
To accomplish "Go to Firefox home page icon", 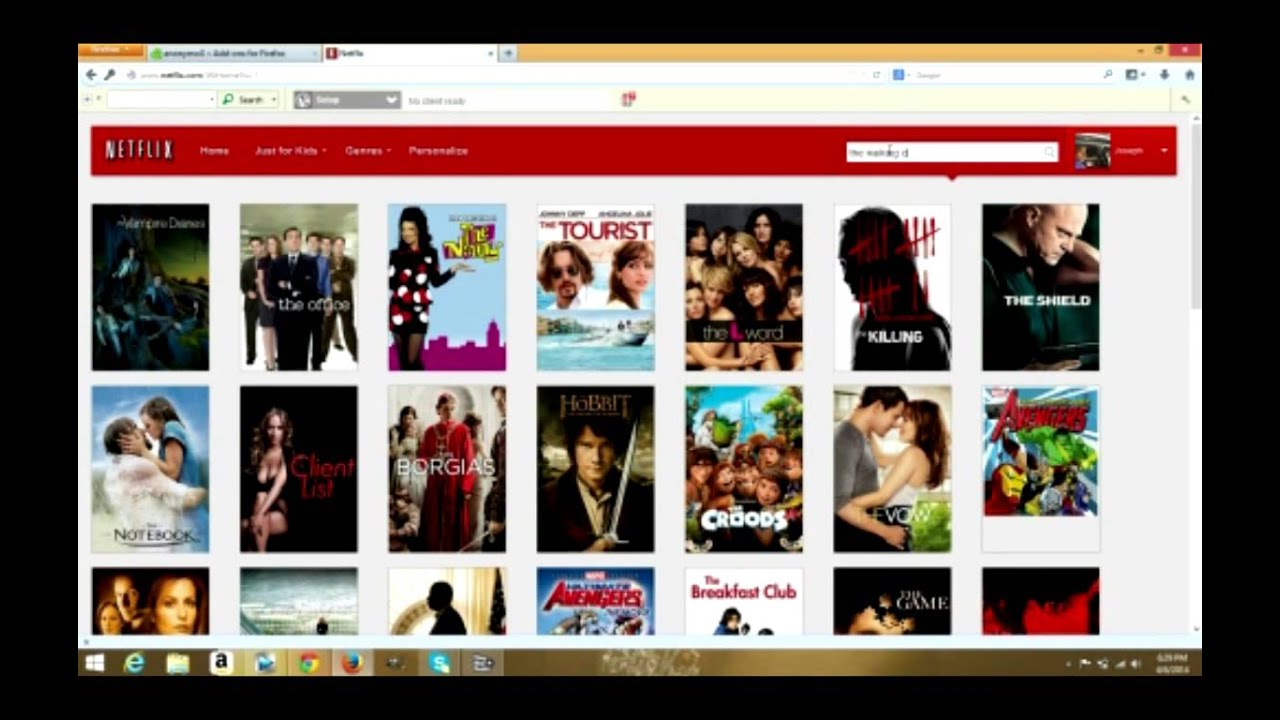I will click(1189, 75).
